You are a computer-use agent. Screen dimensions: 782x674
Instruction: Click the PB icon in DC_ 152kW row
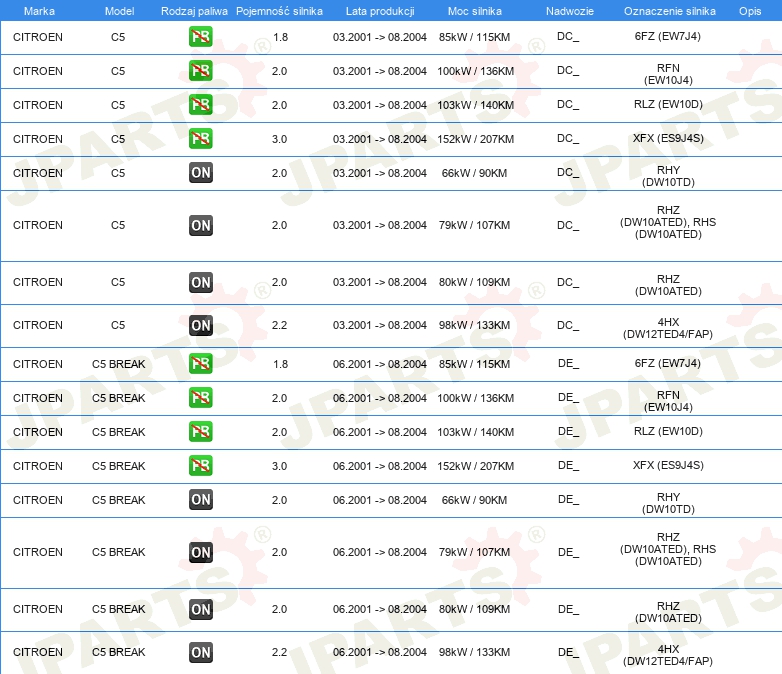pyautogui.click(x=201, y=139)
